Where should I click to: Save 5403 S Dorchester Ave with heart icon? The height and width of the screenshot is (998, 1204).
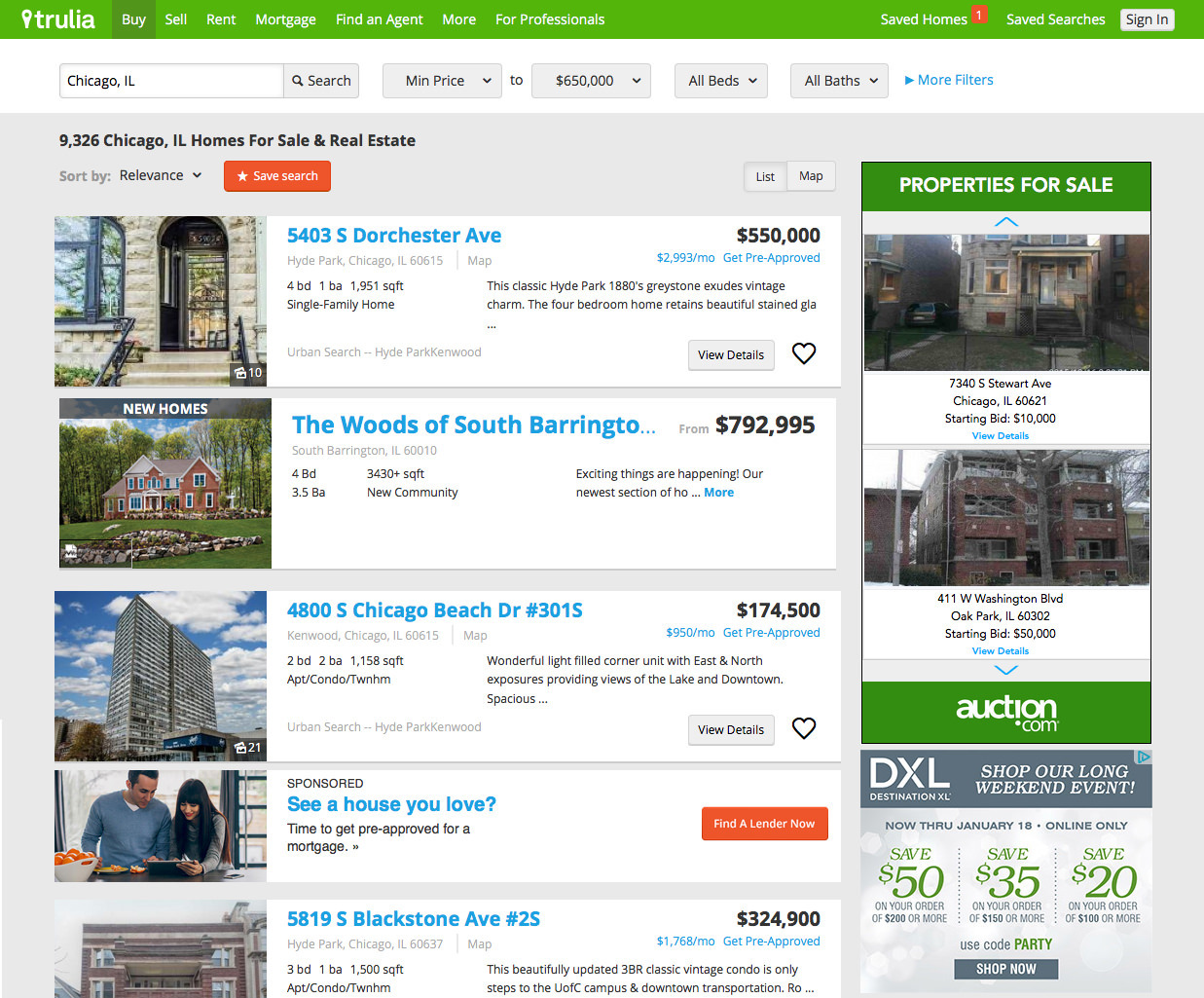[x=804, y=353]
